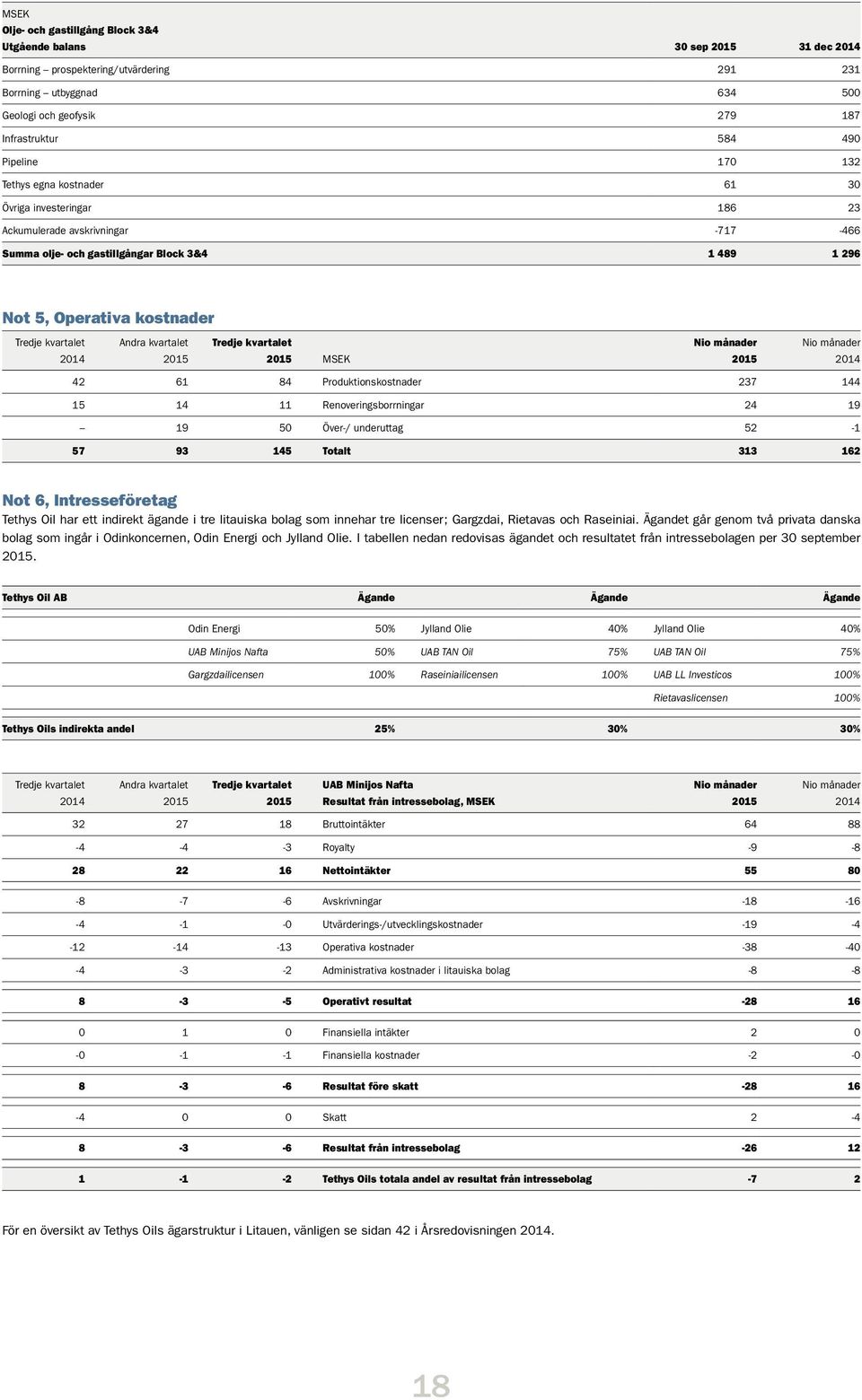Select the 'Pipeline' row label

click(20, 162)
